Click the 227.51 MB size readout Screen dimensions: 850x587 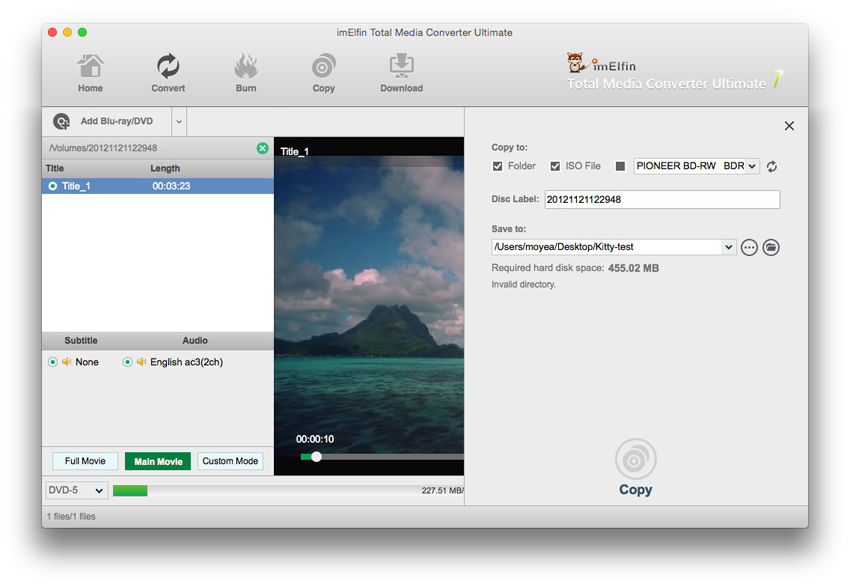pyautogui.click(x=442, y=491)
